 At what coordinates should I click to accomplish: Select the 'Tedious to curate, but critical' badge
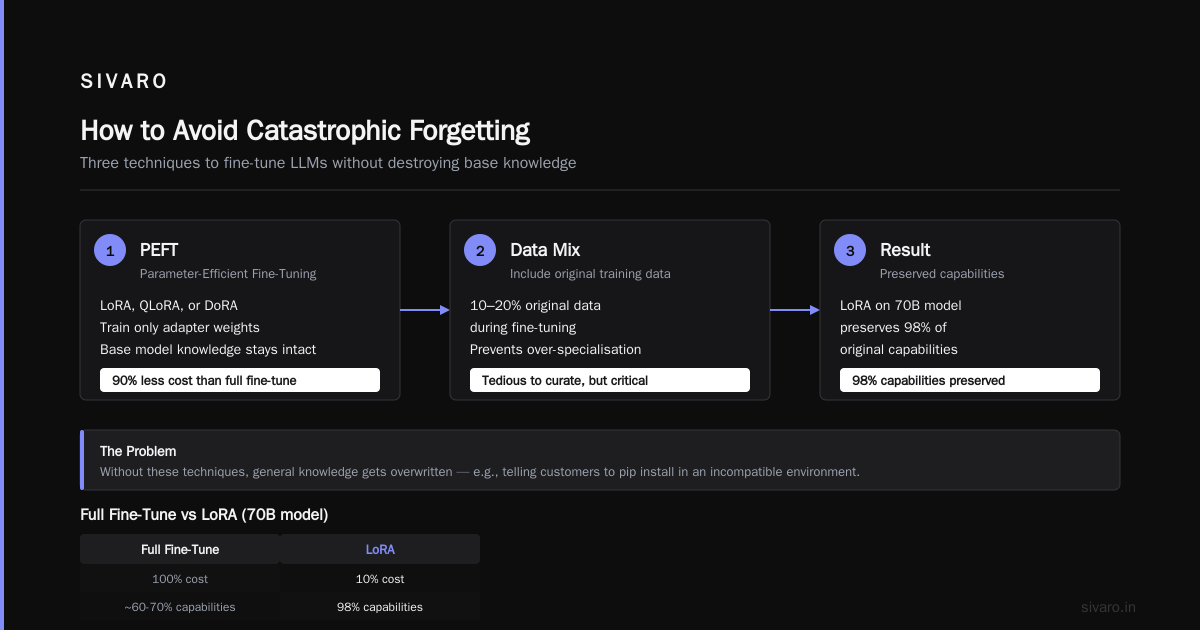[610, 380]
